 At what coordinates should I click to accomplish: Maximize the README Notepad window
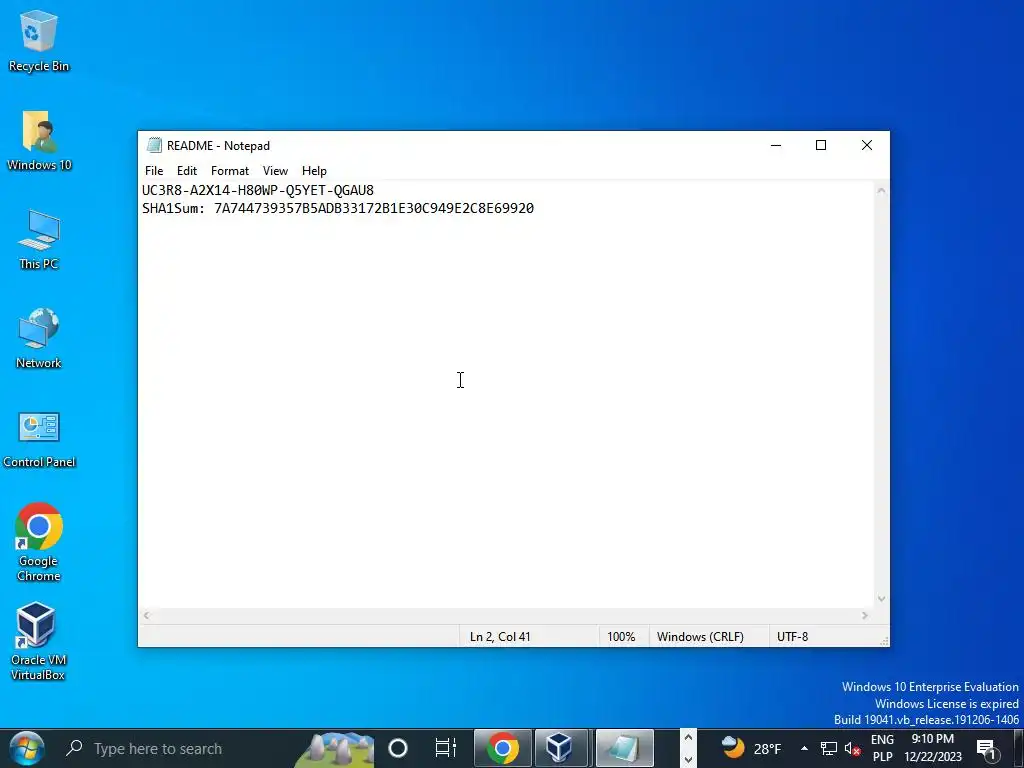pos(821,145)
